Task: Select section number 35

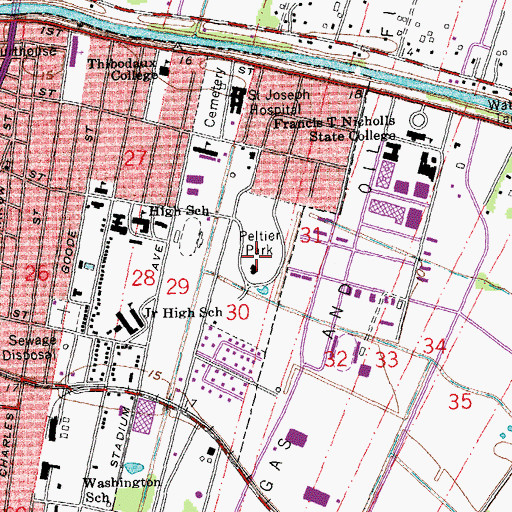Action: pyautogui.click(x=460, y=401)
